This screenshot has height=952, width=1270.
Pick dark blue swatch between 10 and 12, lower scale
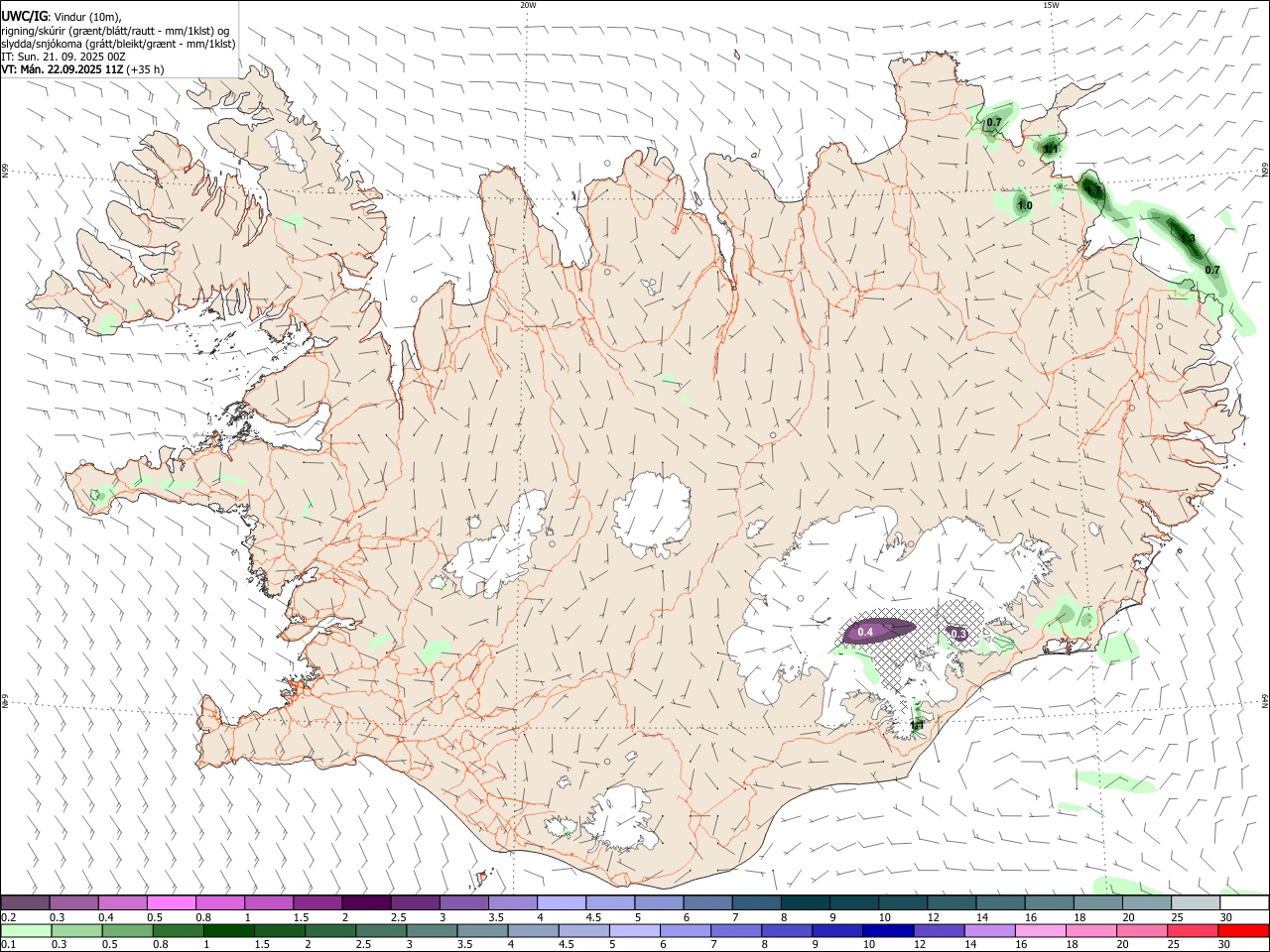tap(887, 931)
